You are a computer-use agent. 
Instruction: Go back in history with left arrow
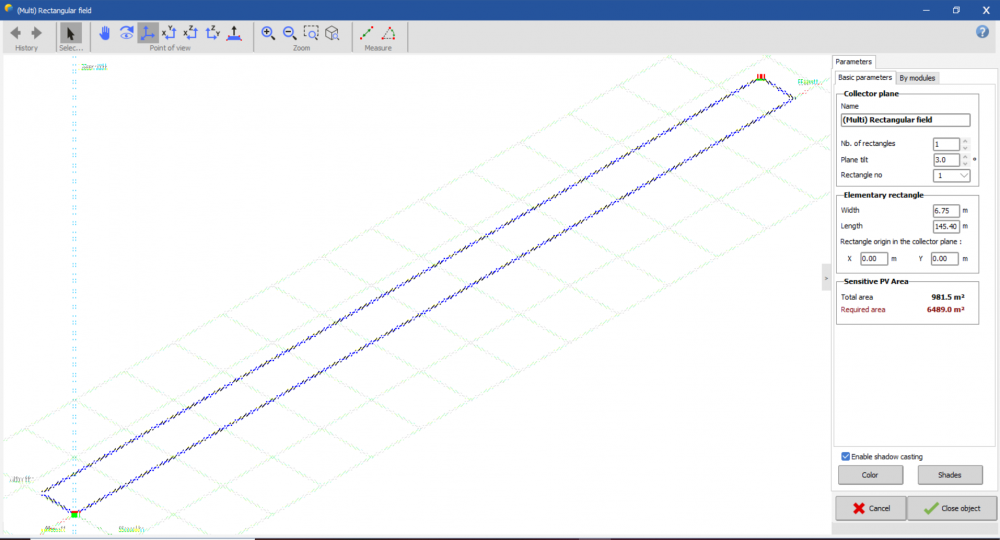point(16,33)
